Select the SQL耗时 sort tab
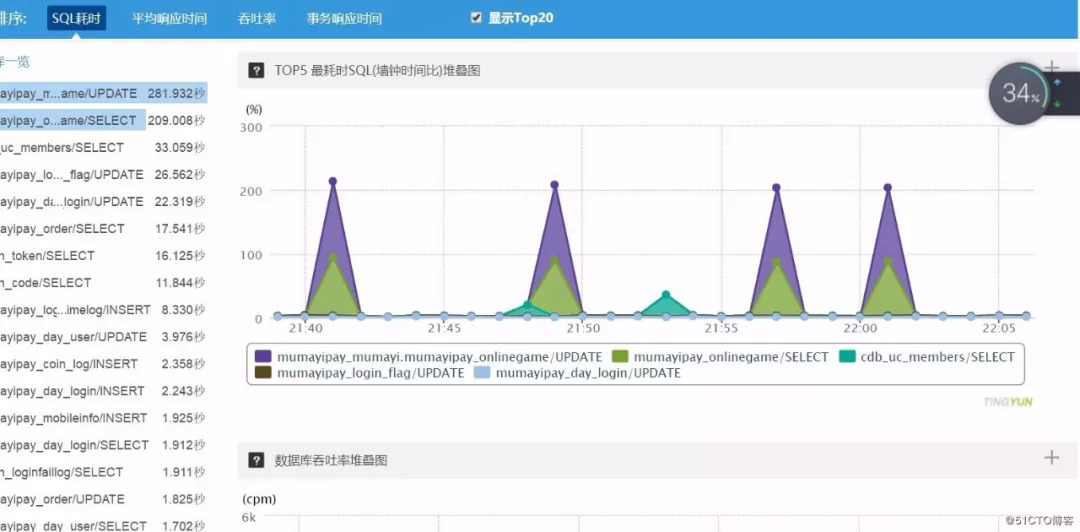 (x=76, y=19)
